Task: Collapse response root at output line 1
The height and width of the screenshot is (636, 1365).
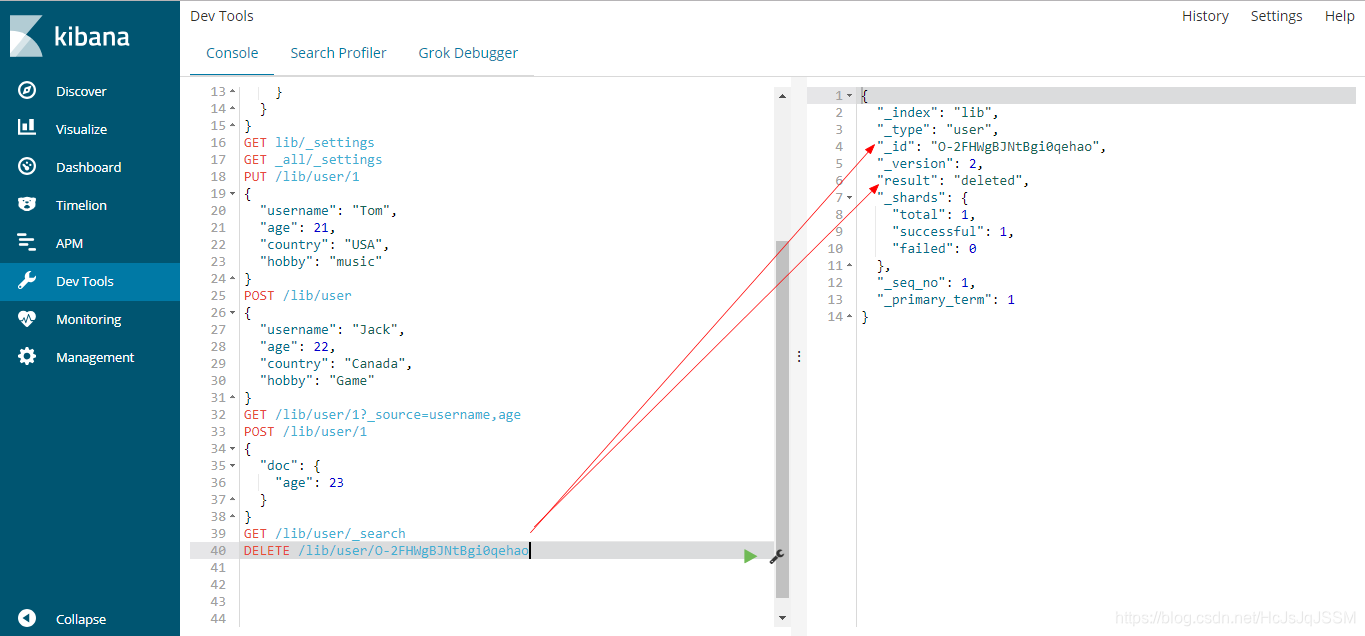Action: (850, 96)
